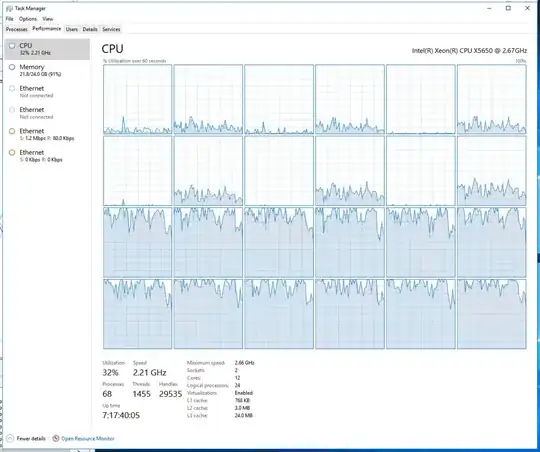Close the Task Manager window

tap(527, 8)
